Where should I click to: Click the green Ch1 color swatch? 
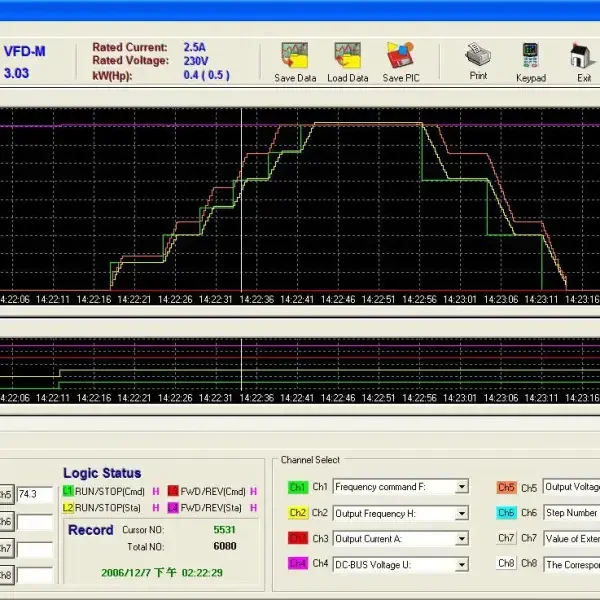click(298, 487)
